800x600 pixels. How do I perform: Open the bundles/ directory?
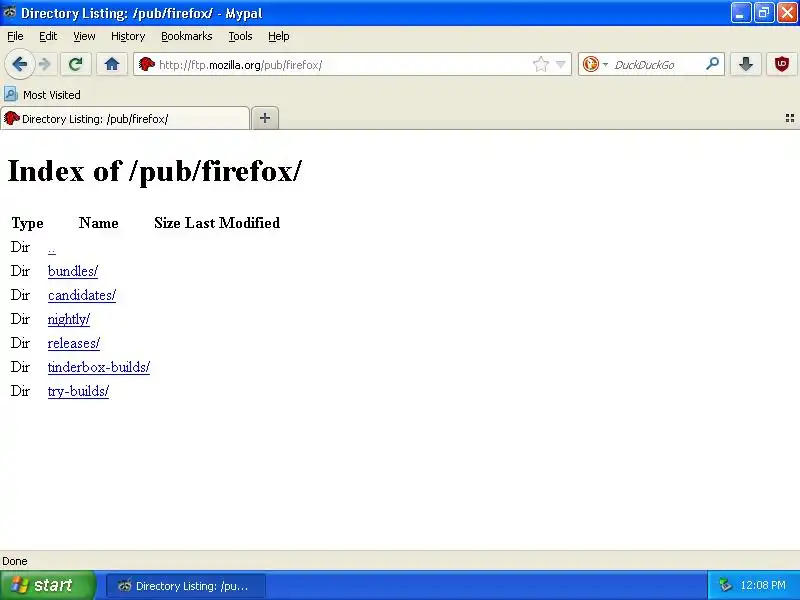point(72,271)
